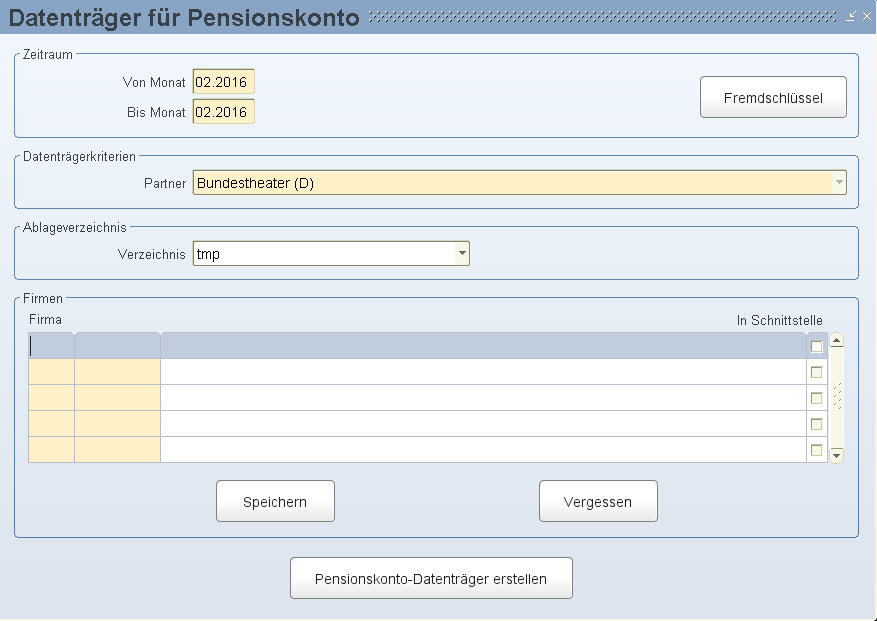Edit the Bis Monat date field
877x621 pixels.
pyautogui.click(x=224, y=112)
